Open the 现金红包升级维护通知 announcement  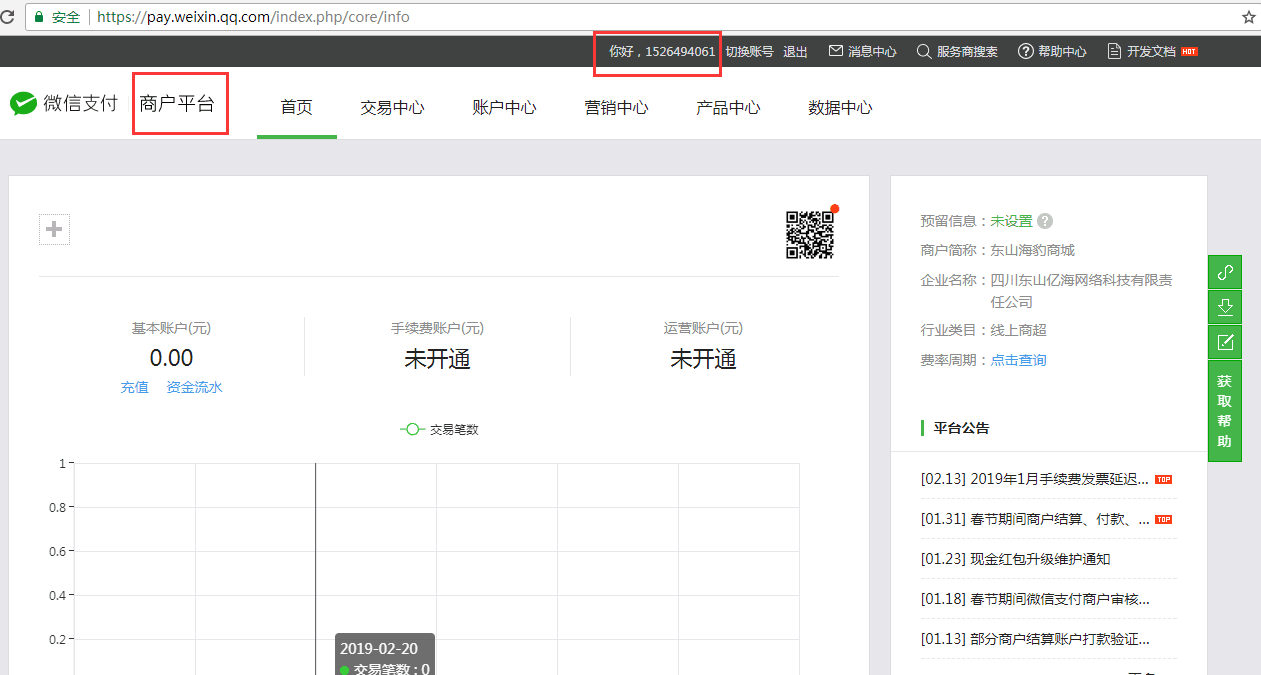tap(1016, 559)
